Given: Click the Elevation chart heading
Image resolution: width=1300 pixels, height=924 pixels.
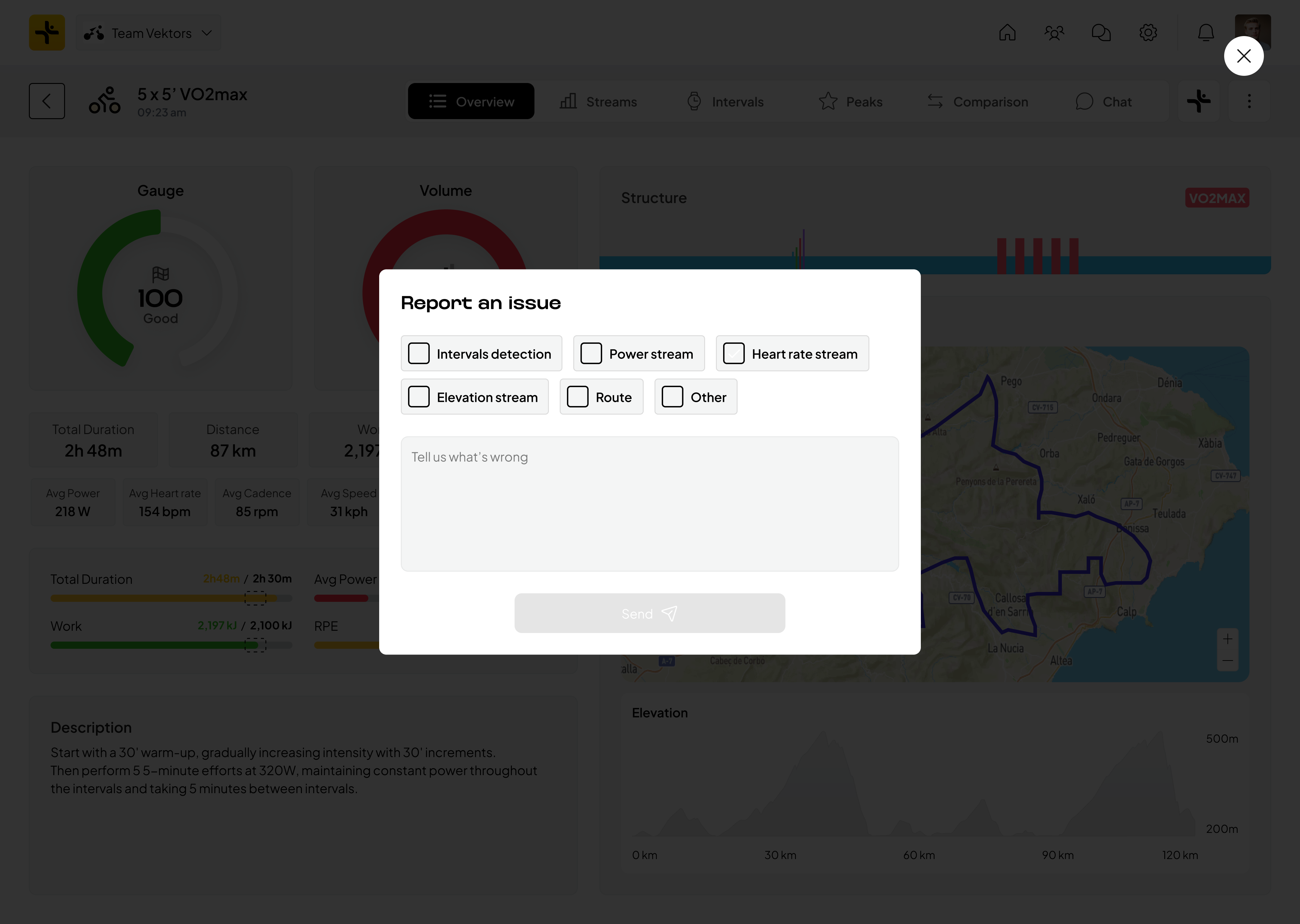Looking at the screenshot, I should coord(660,712).
